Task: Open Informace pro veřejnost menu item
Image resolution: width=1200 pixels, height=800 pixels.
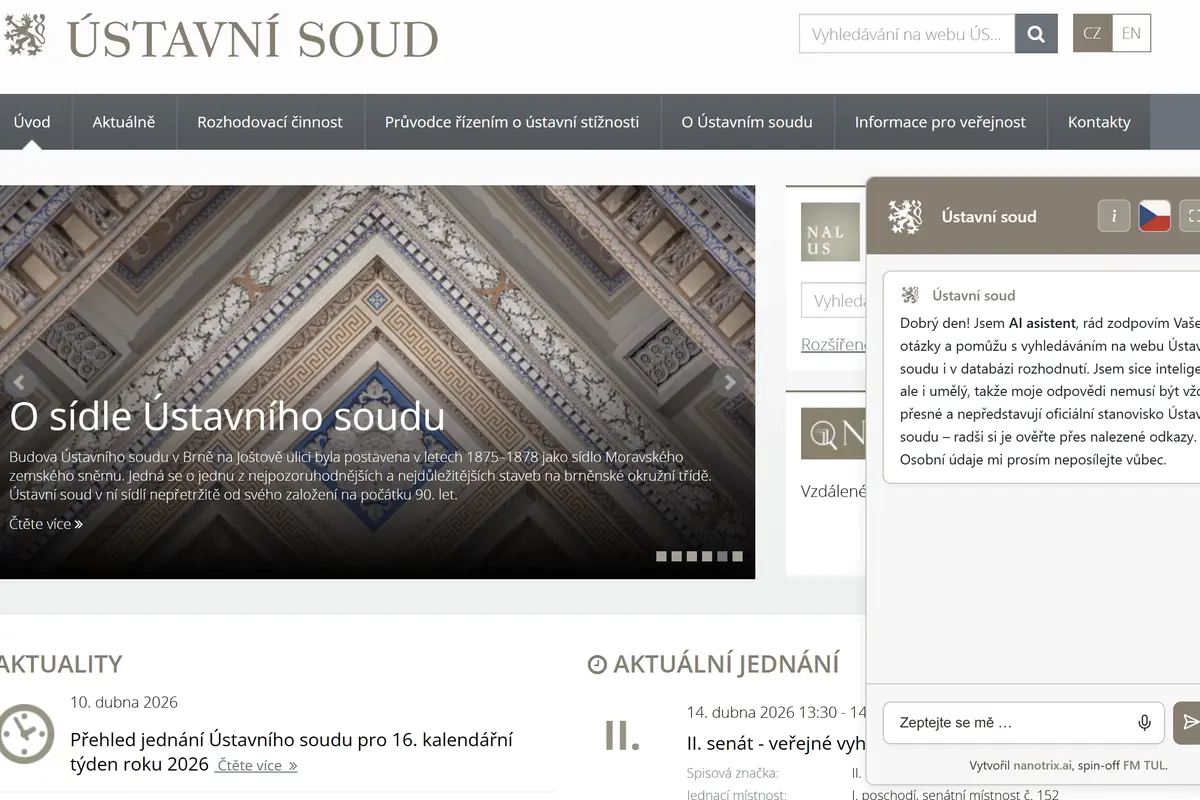Action: tap(940, 122)
